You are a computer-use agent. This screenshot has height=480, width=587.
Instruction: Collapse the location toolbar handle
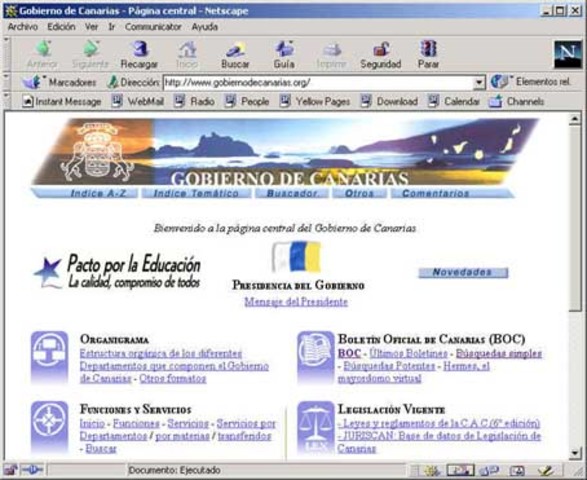click(x=6, y=82)
